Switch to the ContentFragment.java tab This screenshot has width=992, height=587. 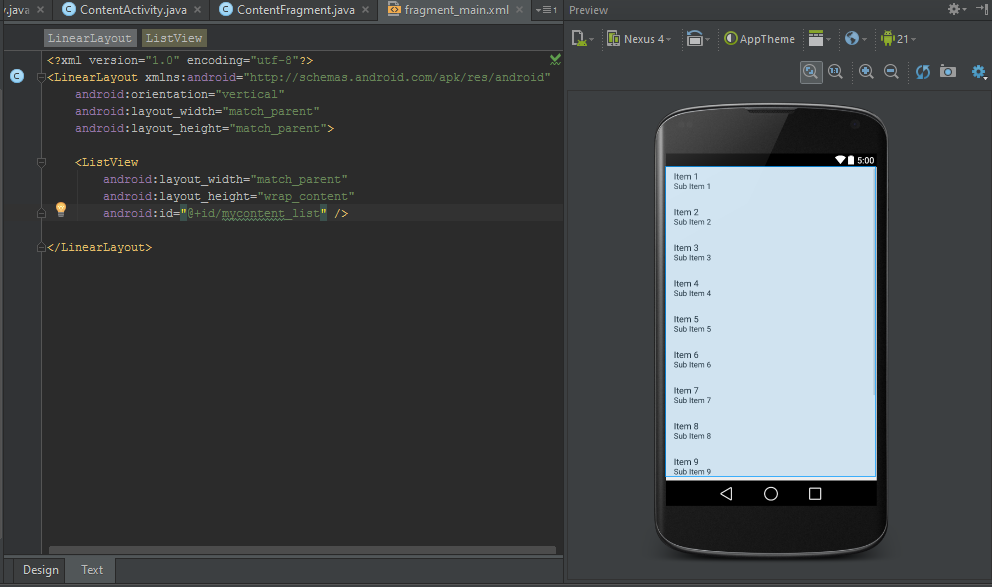(x=295, y=9)
